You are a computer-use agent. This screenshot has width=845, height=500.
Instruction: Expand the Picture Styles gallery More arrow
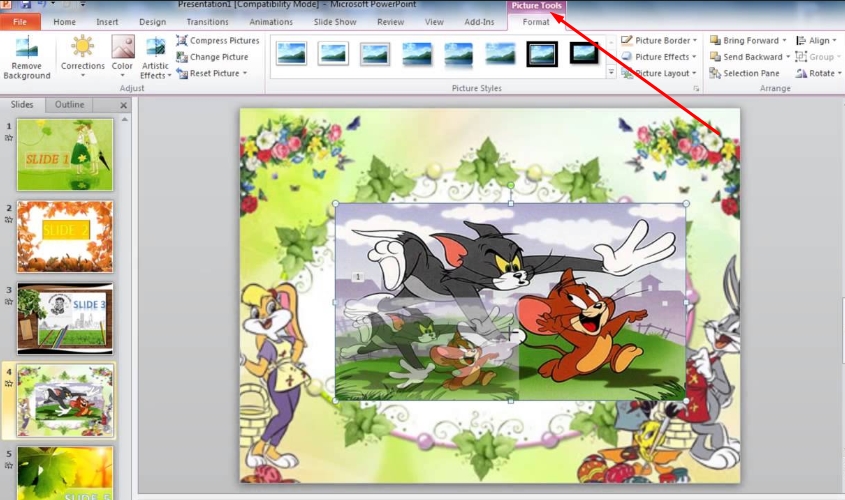(611, 72)
